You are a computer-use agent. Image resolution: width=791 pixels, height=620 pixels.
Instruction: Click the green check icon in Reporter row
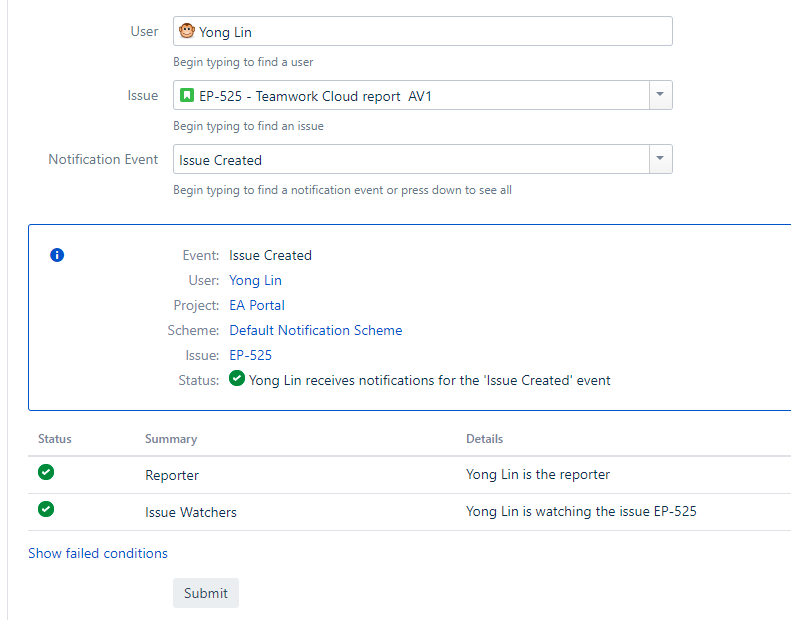coord(46,472)
